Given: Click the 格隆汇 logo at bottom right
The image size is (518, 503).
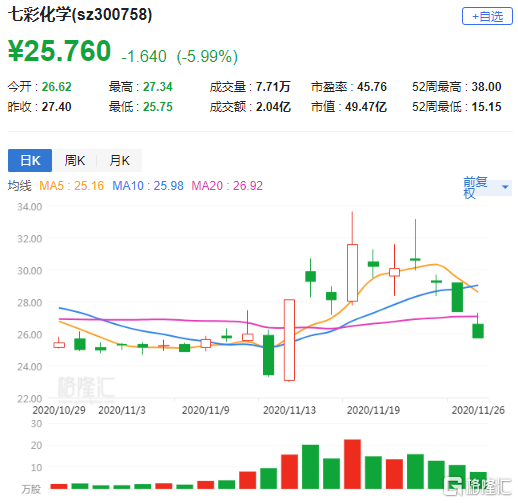Looking at the screenshot, I should (x=478, y=486).
